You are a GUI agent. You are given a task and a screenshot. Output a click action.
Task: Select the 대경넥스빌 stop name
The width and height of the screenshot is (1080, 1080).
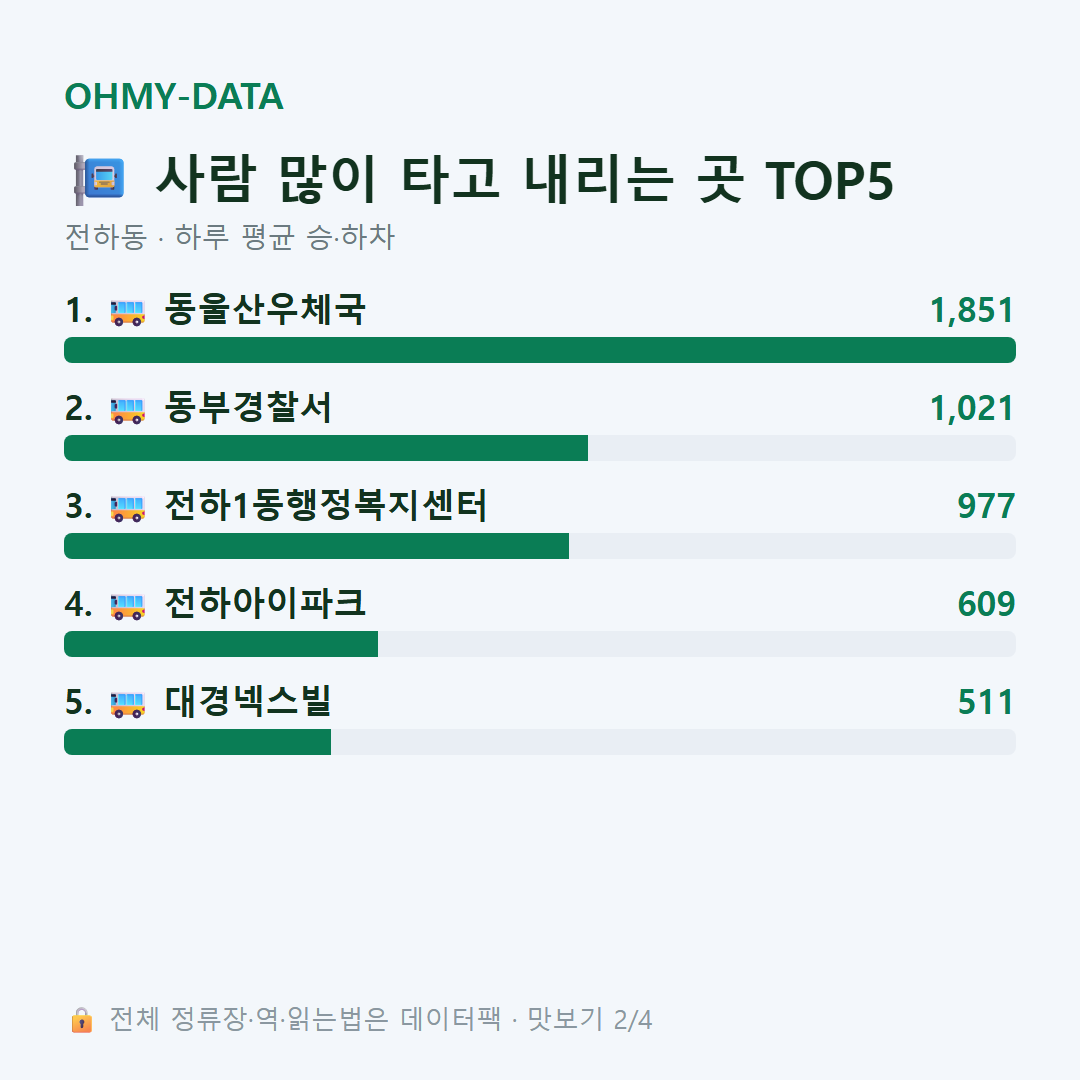click(248, 702)
